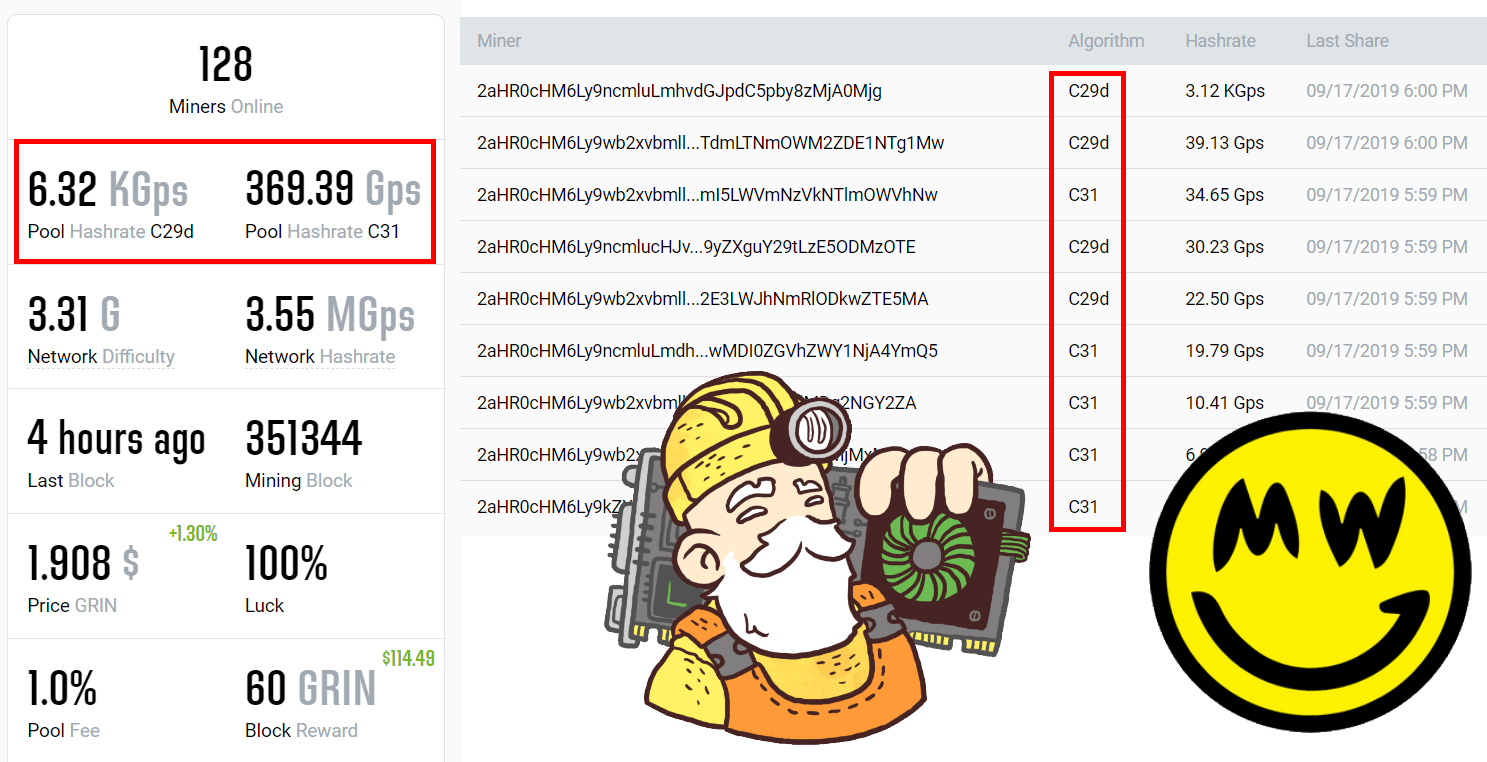Click the Last Share column header
The height and width of the screenshot is (762, 1487).
[1347, 41]
